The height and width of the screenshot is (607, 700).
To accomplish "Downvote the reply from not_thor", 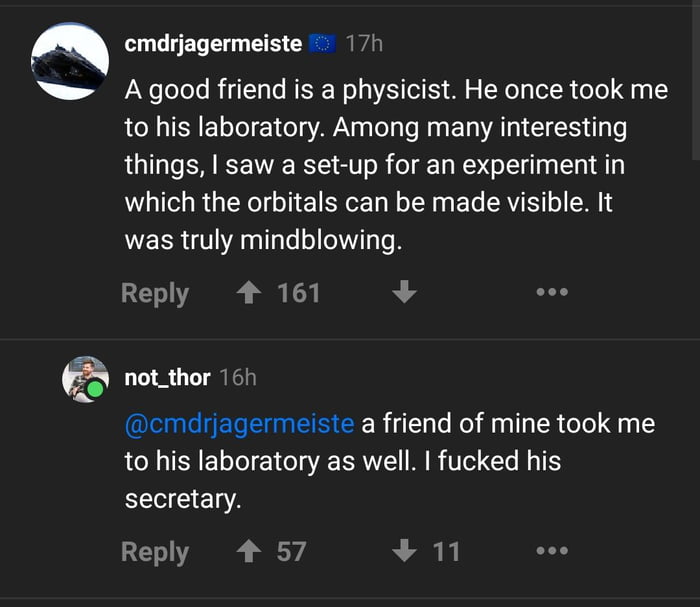I will point(402,551).
